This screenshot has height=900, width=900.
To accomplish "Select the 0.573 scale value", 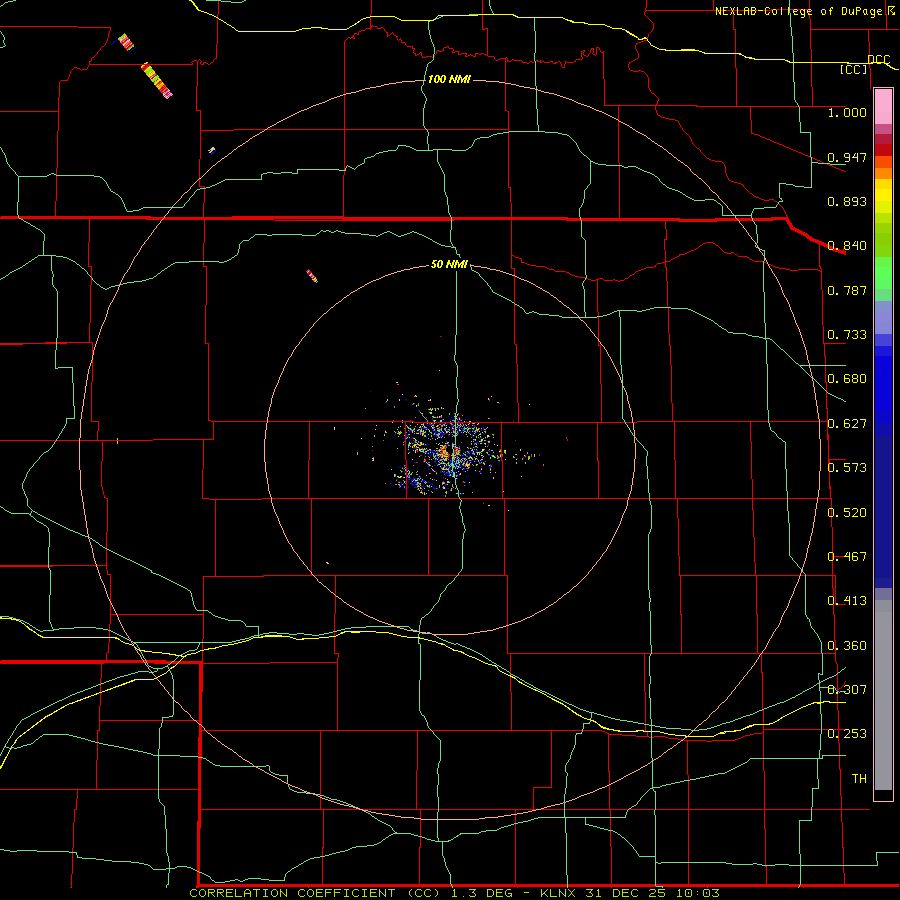I will (847, 468).
